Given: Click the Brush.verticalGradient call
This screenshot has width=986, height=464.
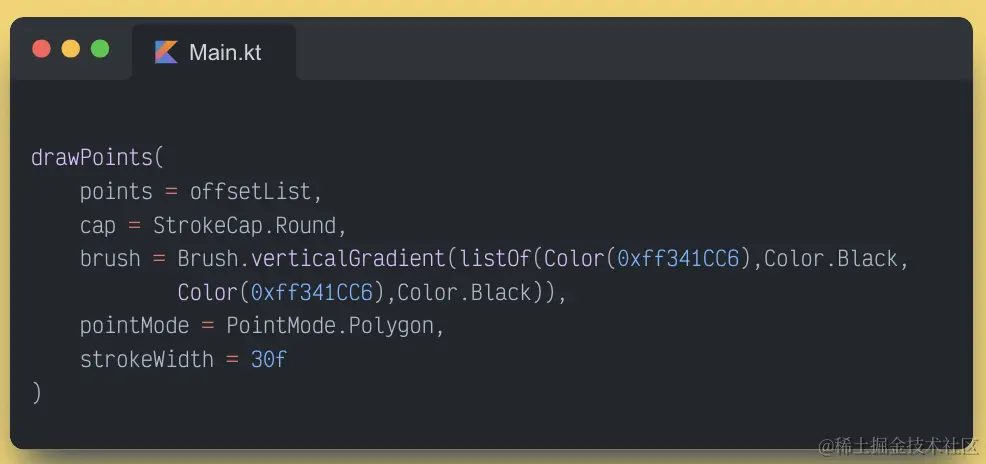Looking at the screenshot, I should coord(311,258).
